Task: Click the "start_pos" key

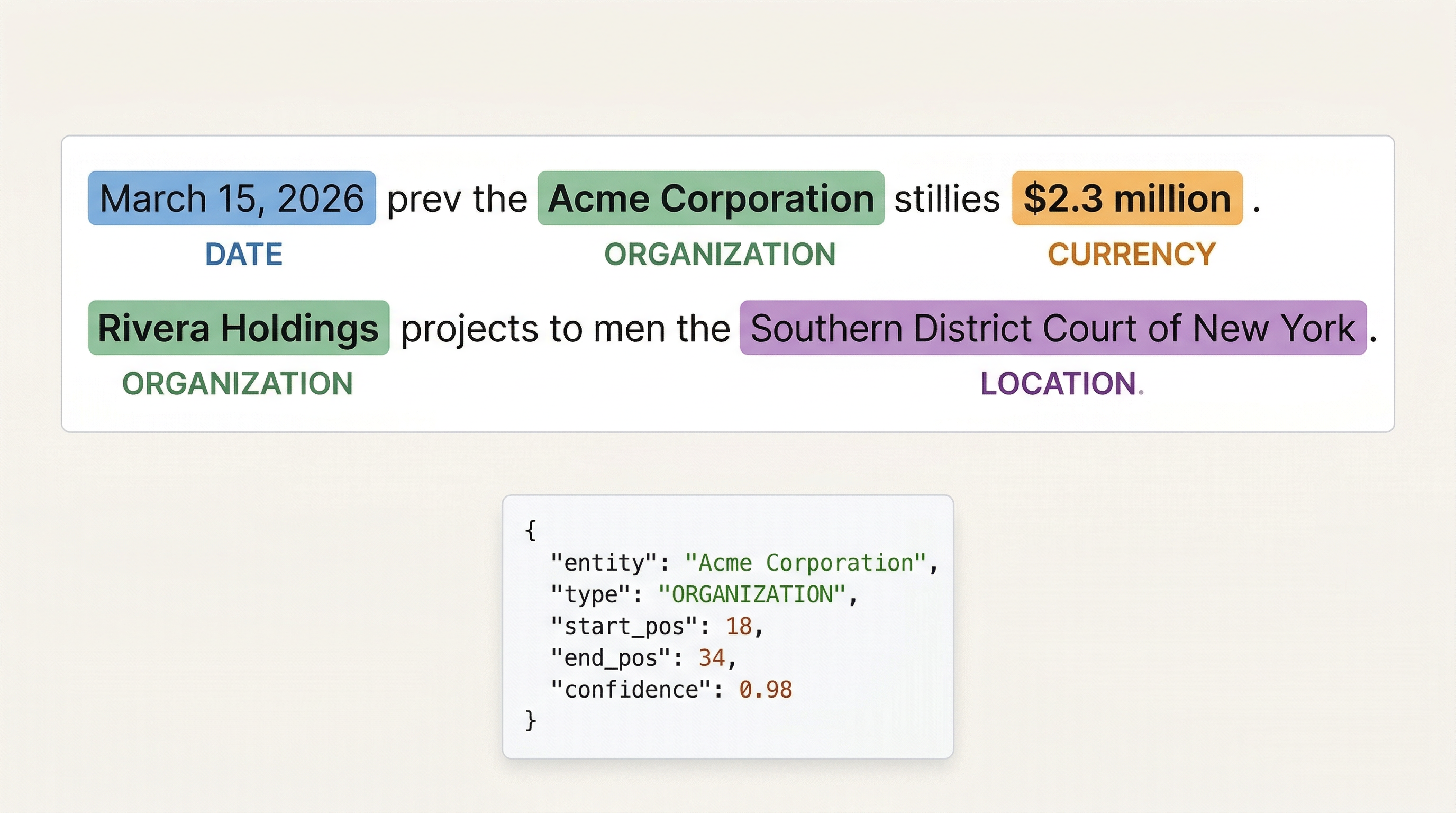Action: (624, 627)
